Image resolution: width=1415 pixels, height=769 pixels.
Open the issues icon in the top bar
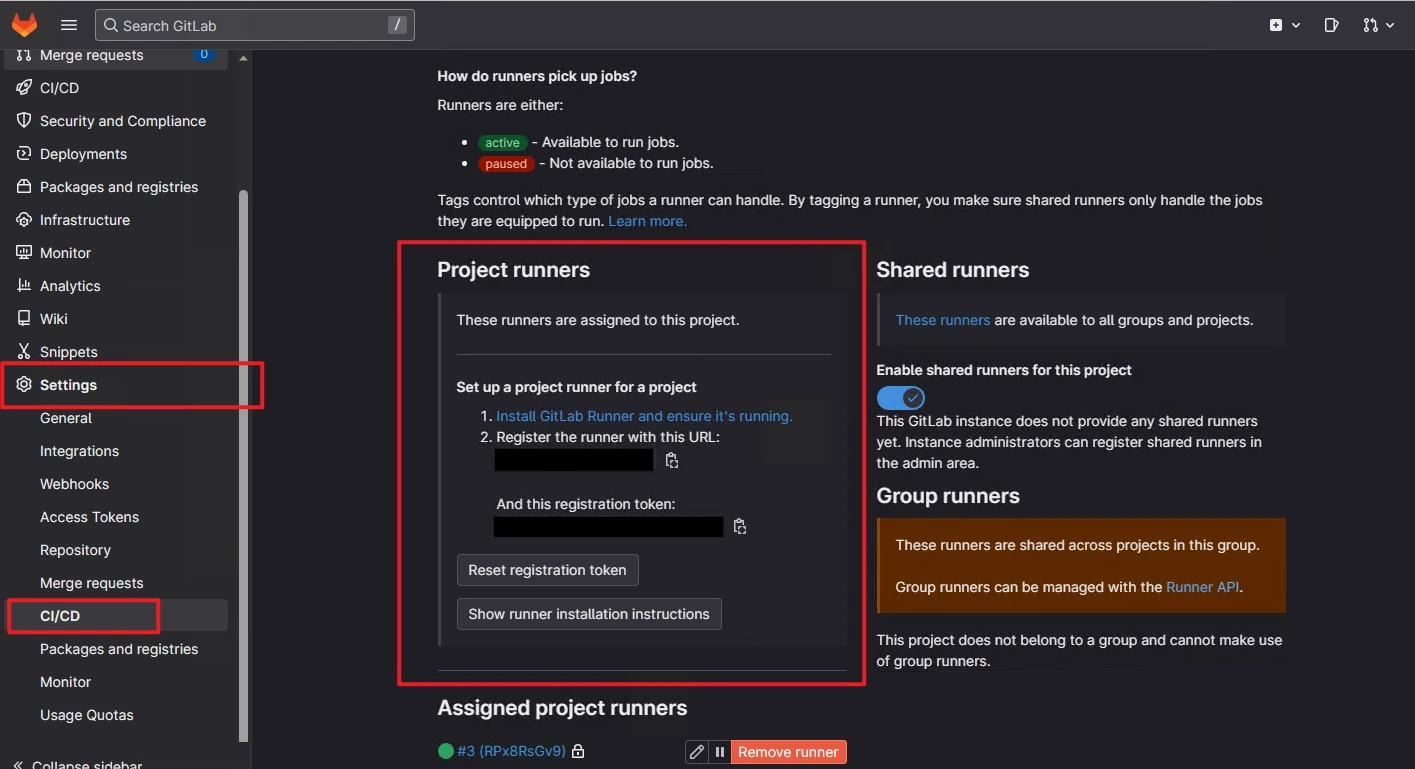(x=1331, y=25)
